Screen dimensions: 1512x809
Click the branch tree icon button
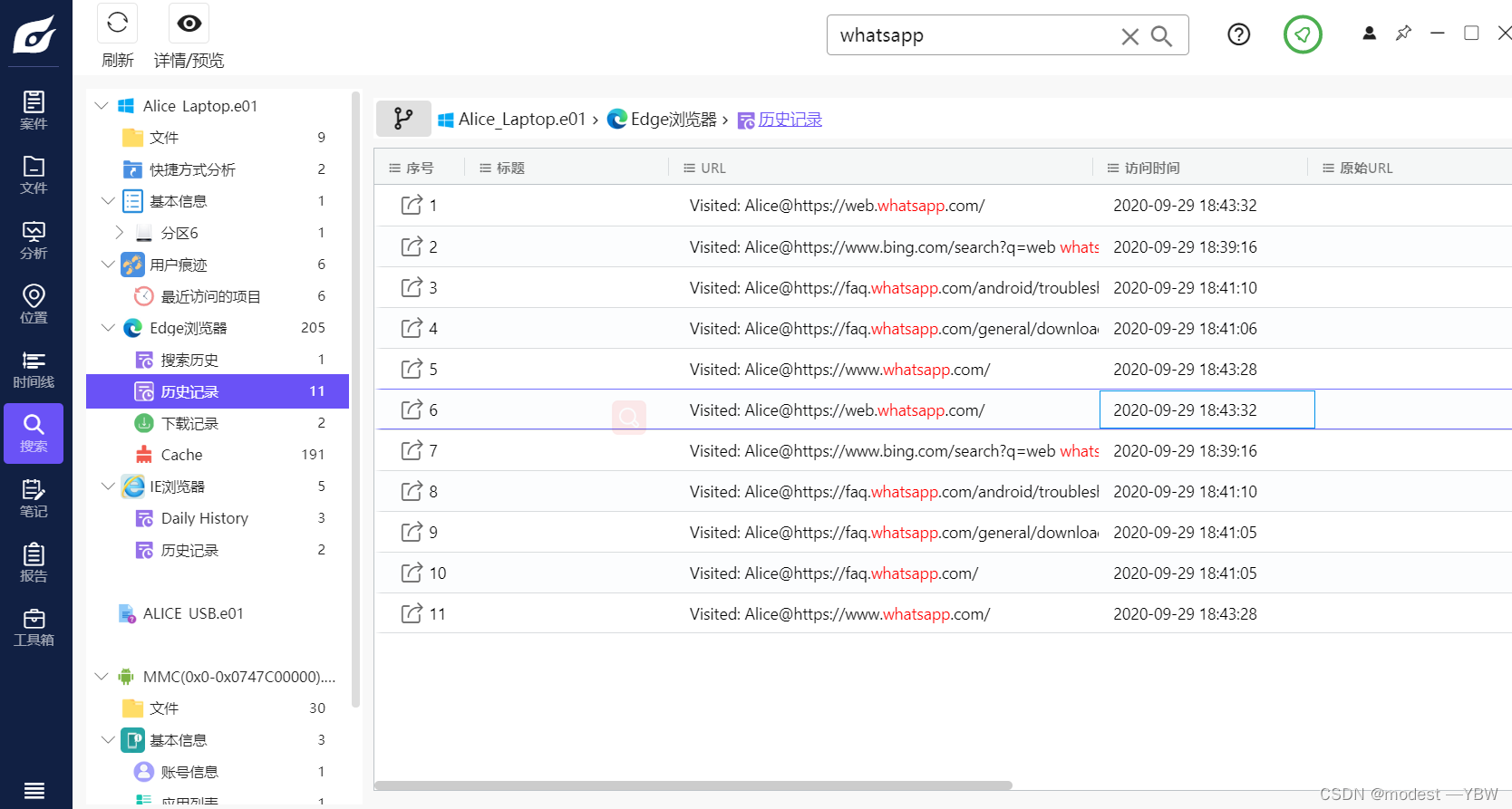[403, 119]
